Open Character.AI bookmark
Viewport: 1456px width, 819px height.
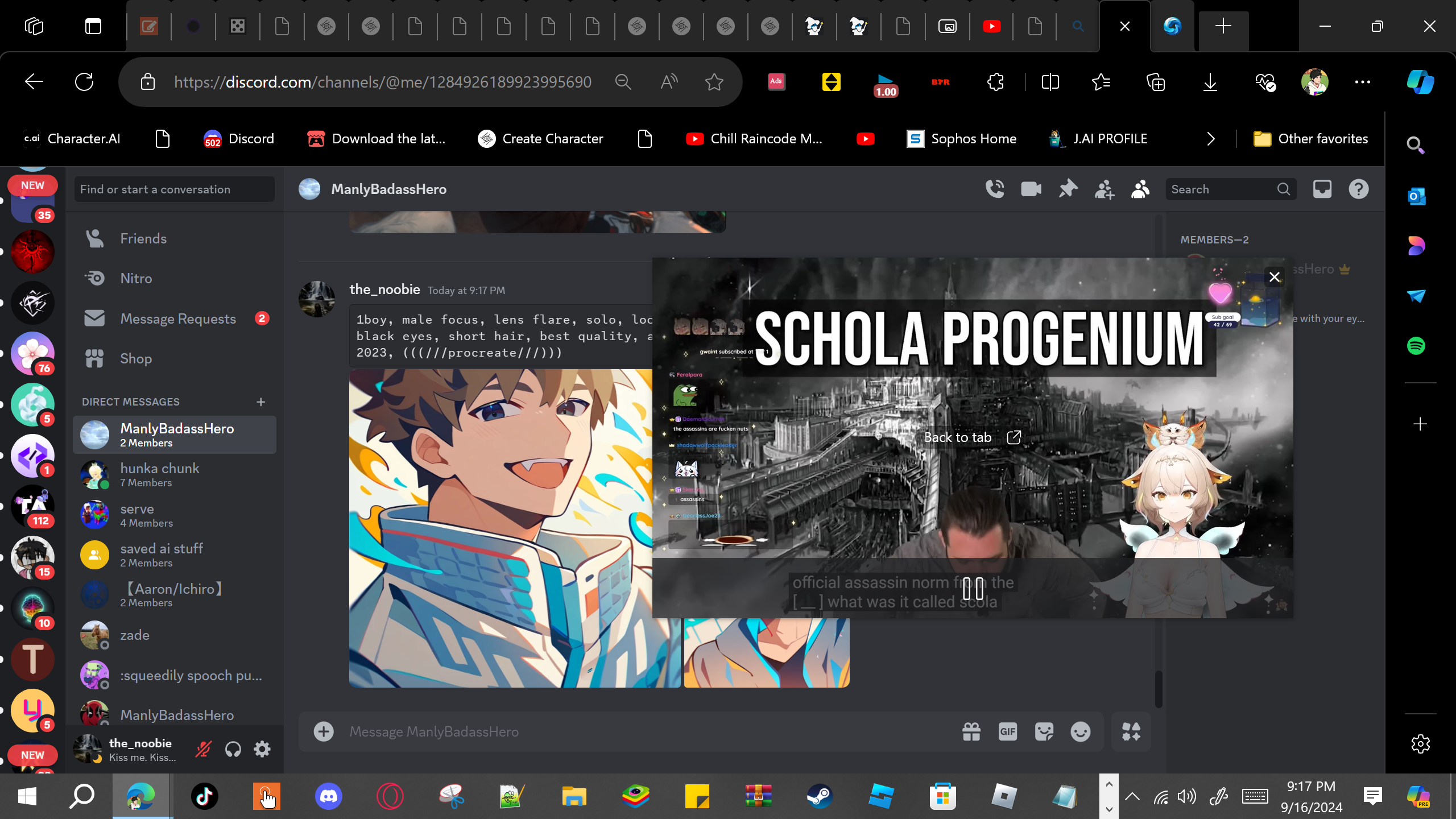pos(72,139)
